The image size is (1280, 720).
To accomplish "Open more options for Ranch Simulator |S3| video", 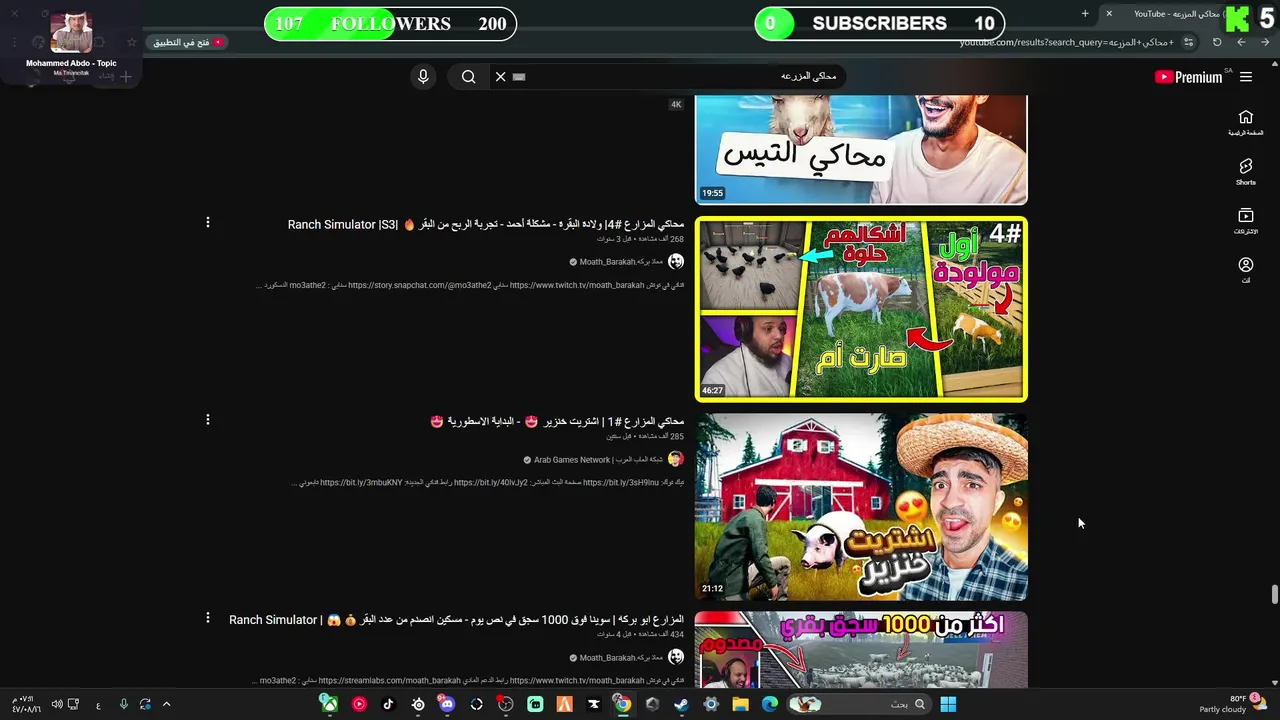I will pyautogui.click(x=208, y=222).
